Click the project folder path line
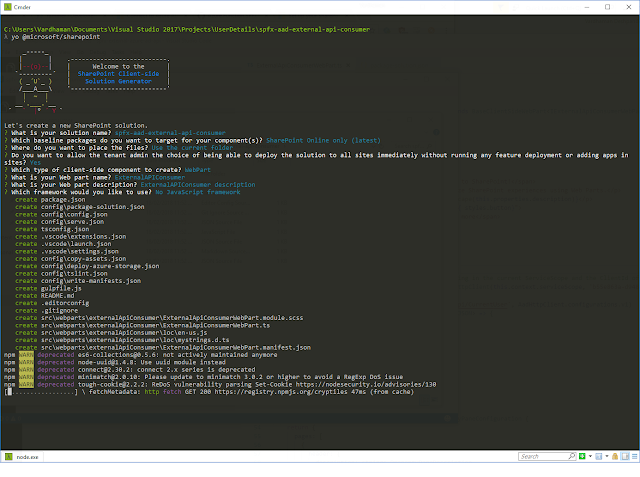Image resolution: width=640 pixels, height=477 pixels. (187, 29)
